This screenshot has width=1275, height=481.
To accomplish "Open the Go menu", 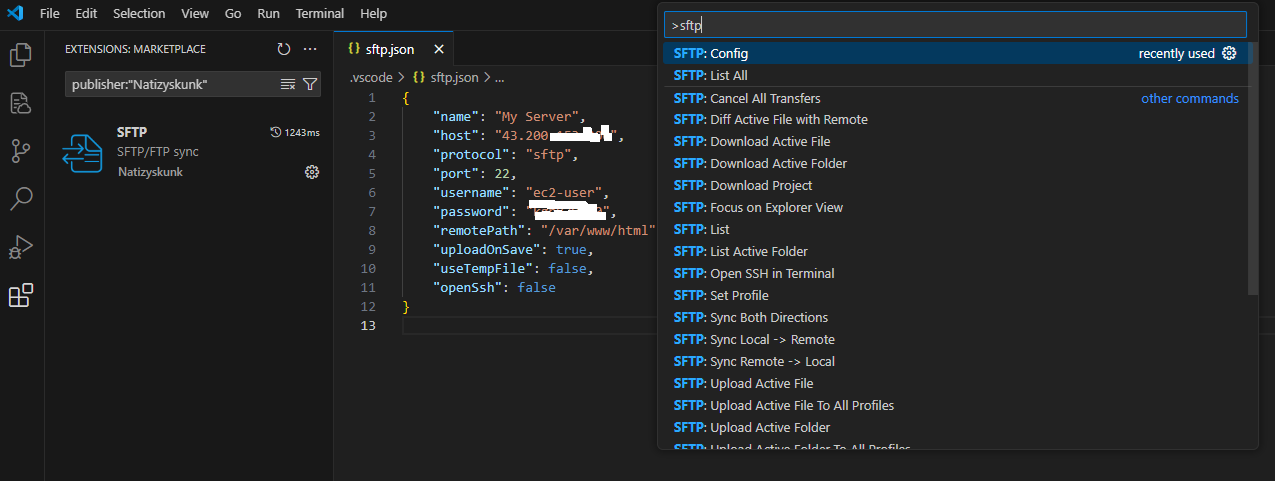I will coord(233,14).
